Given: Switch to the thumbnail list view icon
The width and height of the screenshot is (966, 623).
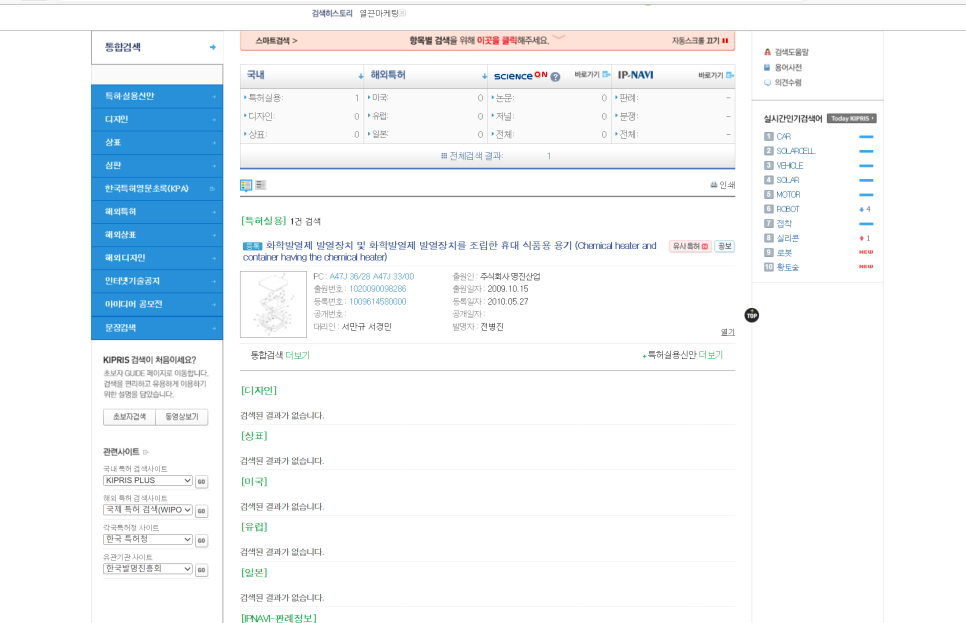Looking at the screenshot, I should (246, 185).
